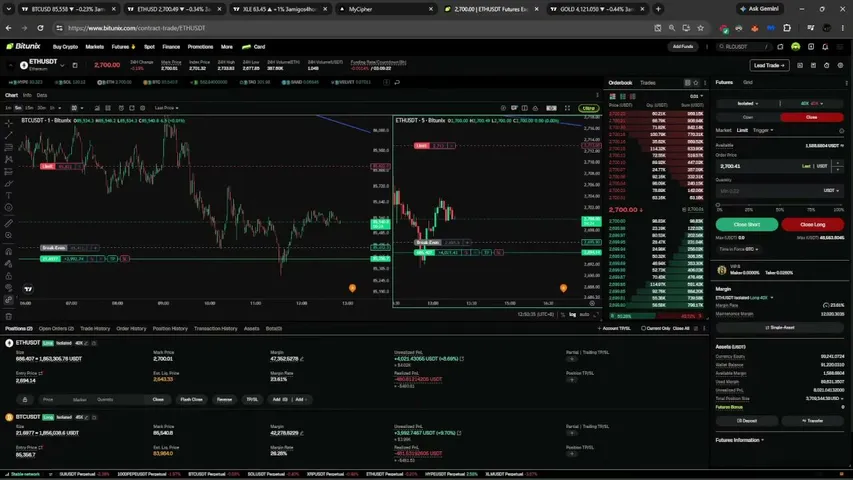
Task: Open the Markets menu
Action: [94, 47]
